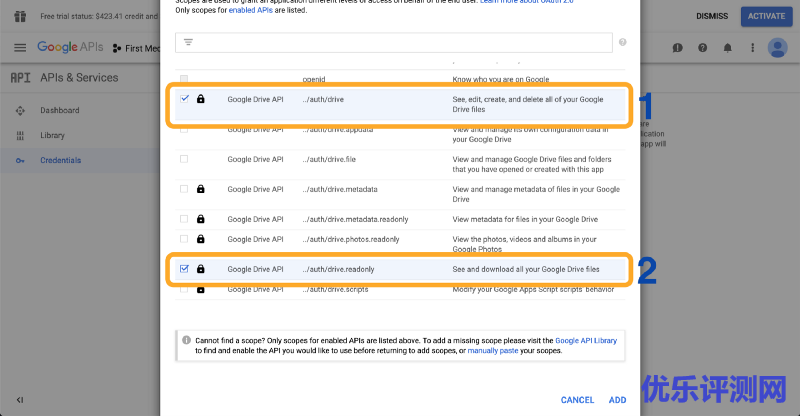Click the Dashboard sidebar icon
Image resolution: width=800 pixels, height=416 pixels.
tap(20, 110)
